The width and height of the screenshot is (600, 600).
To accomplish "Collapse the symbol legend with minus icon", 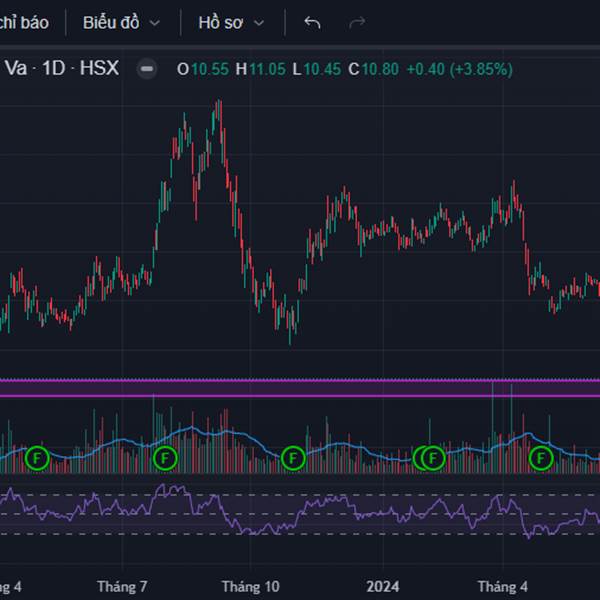I will pos(147,69).
